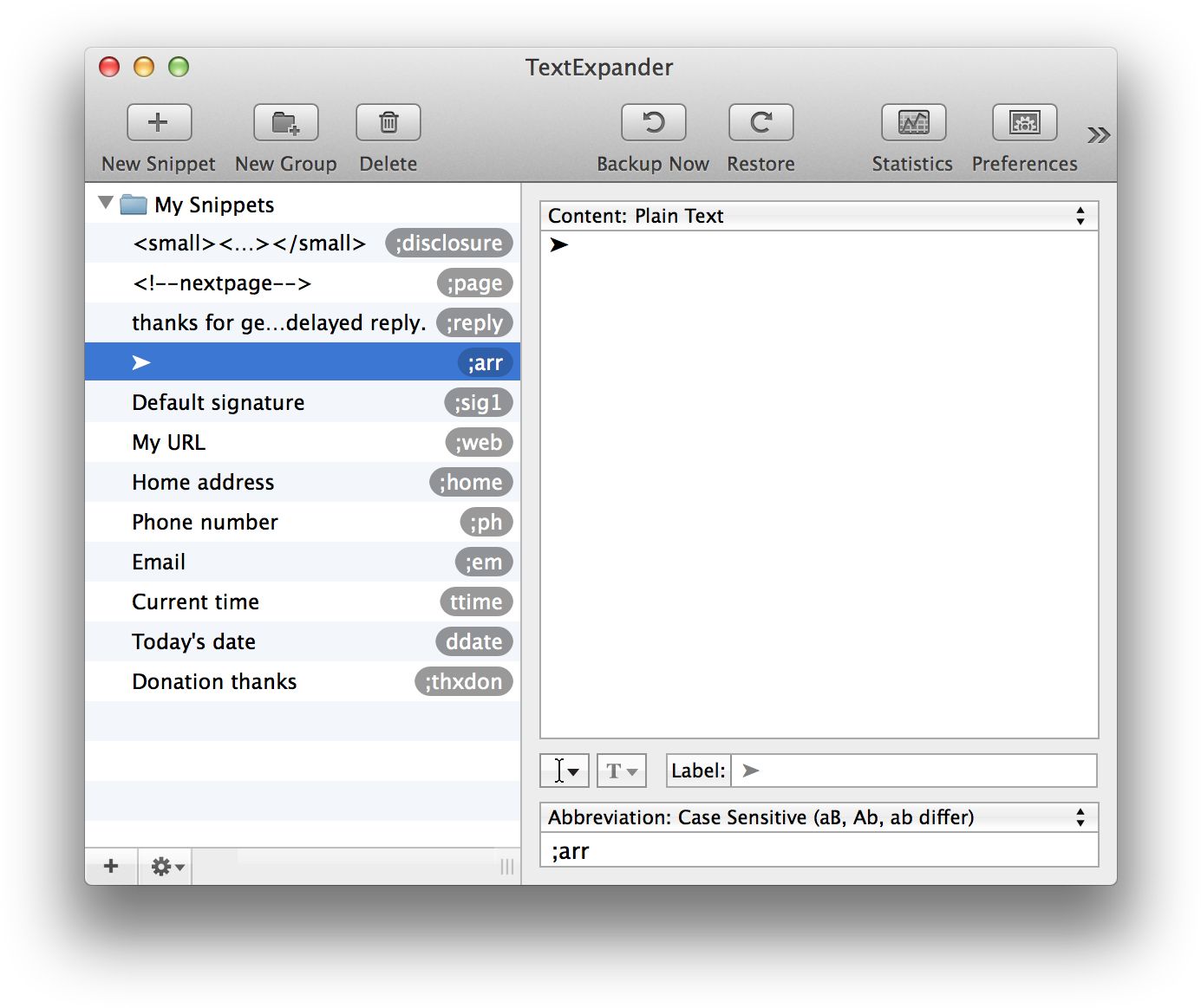Click the New Group folder icon
The width and height of the screenshot is (1201, 1008).
pos(286,122)
